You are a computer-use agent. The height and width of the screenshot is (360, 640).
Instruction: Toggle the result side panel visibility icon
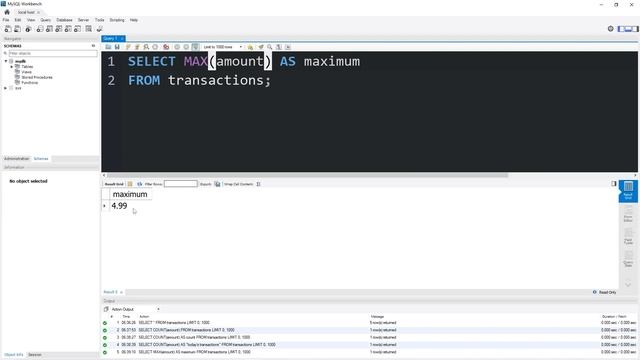click(x=613, y=184)
